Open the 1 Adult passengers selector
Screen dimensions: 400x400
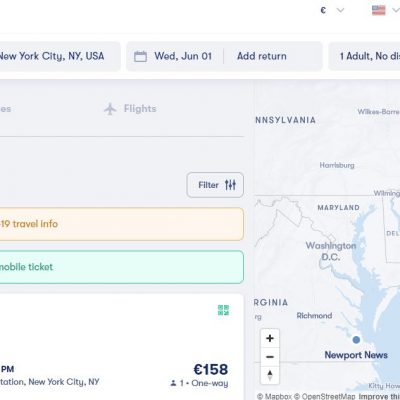point(364,56)
